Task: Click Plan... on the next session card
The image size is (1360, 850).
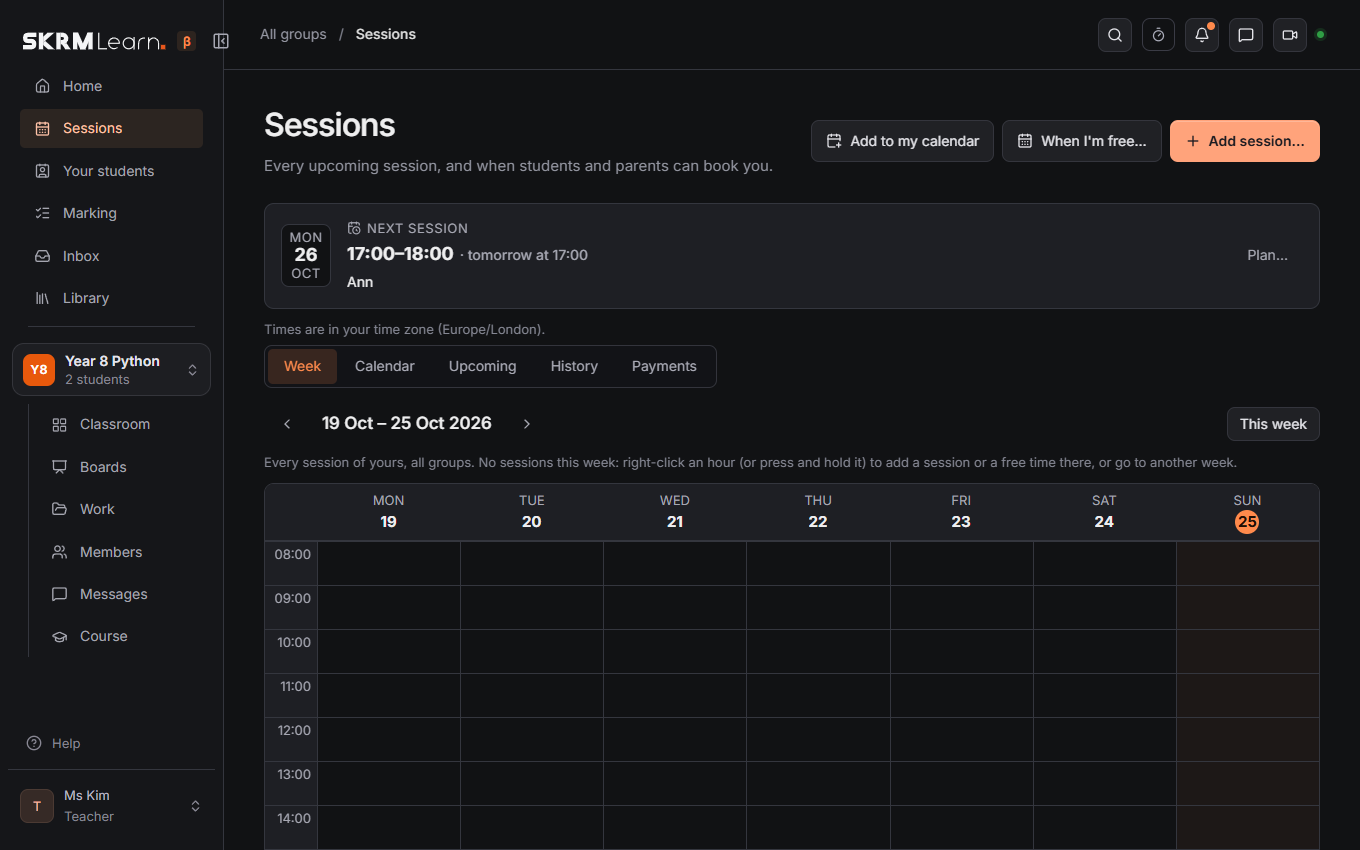Action: click(1267, 255)
